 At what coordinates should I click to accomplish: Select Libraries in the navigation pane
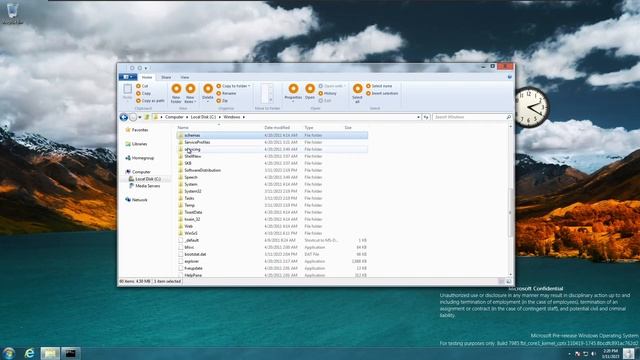tap(139, 144)
